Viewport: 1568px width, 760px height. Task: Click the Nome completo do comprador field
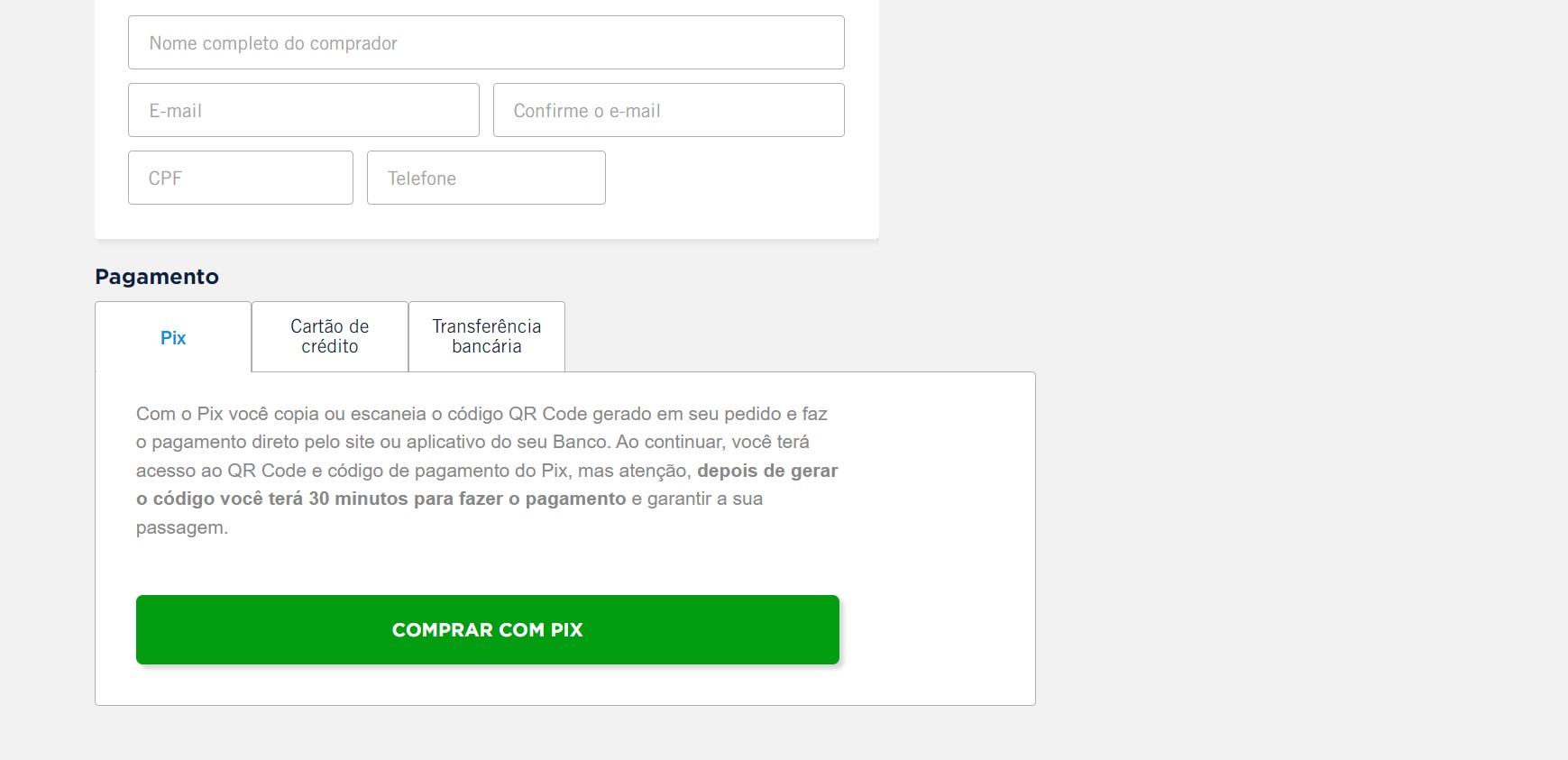[x=486, y=42]
